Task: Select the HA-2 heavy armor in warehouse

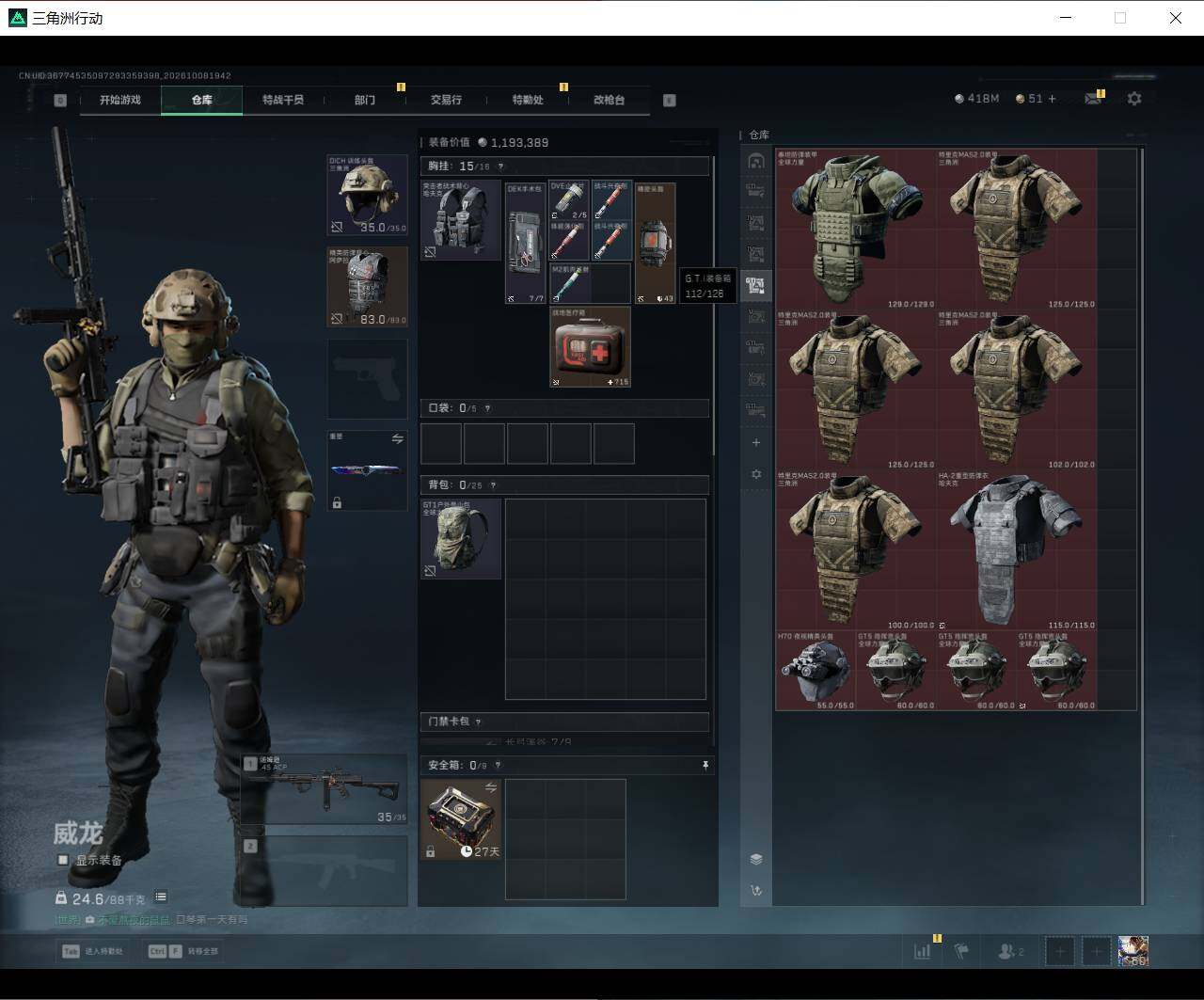Action: click(1017, 549)
